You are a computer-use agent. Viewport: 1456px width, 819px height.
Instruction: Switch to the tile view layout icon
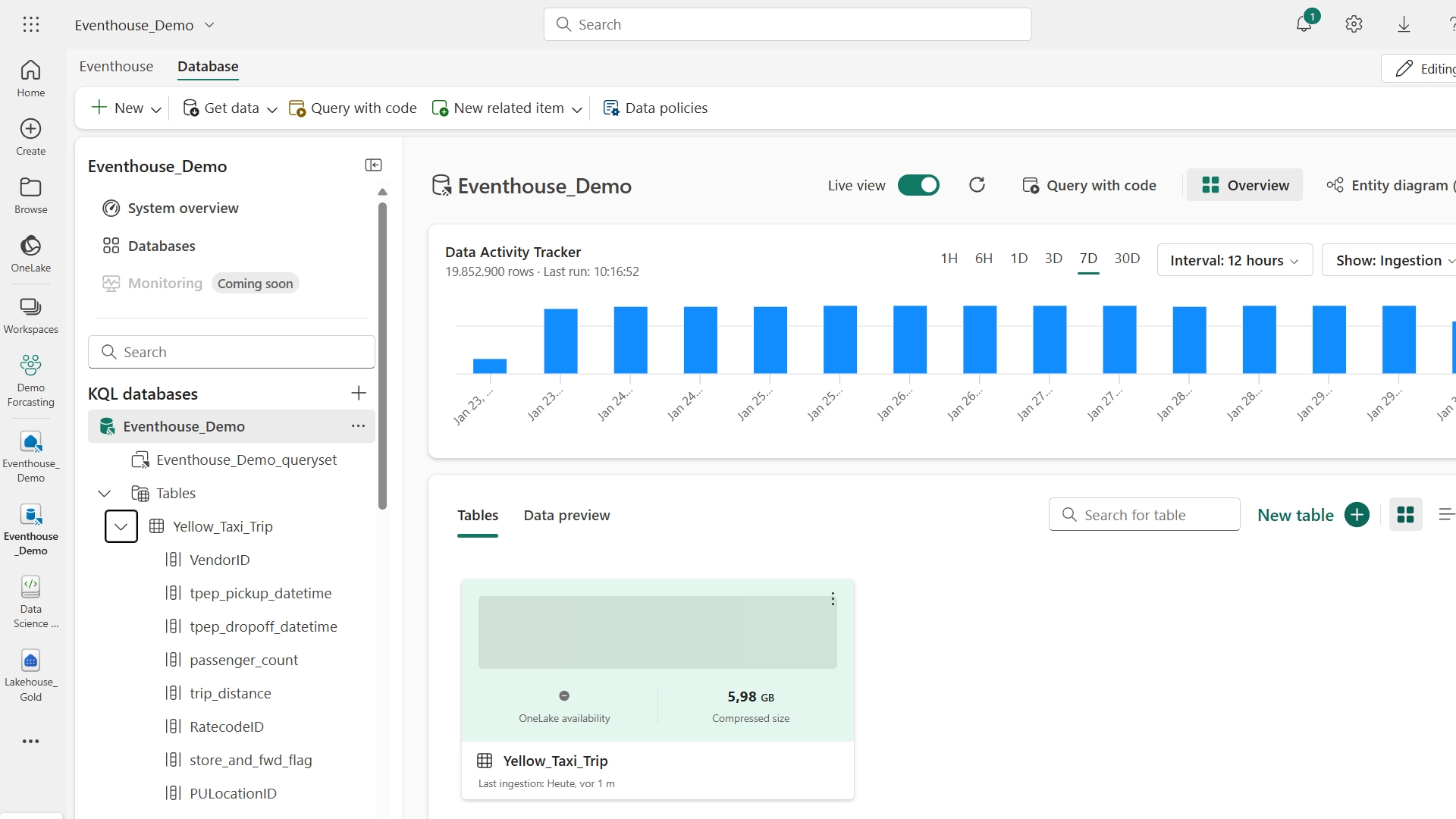pyautogui.click(x=1405, y=515)
